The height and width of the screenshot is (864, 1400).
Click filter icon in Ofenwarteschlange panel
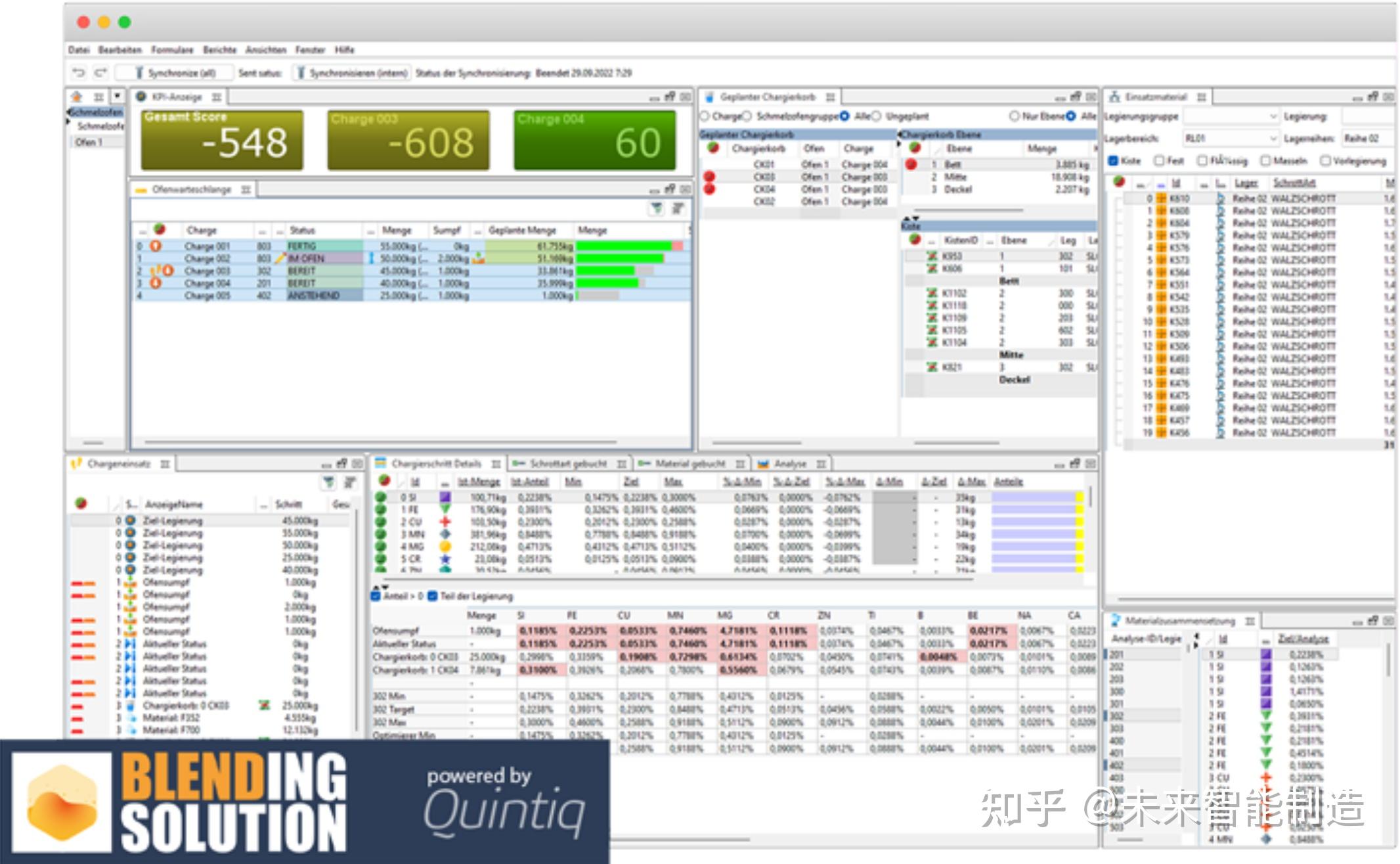click(x=656, y=209)
